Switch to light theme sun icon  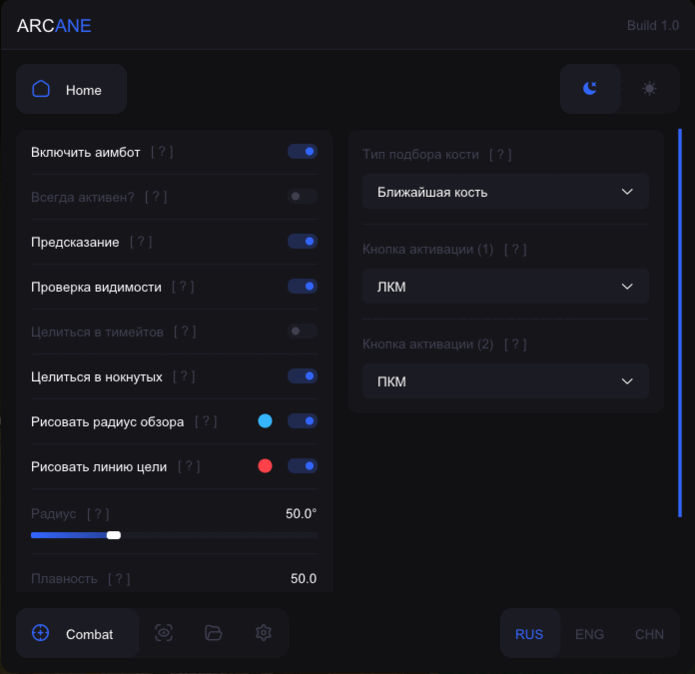[649, 89]
